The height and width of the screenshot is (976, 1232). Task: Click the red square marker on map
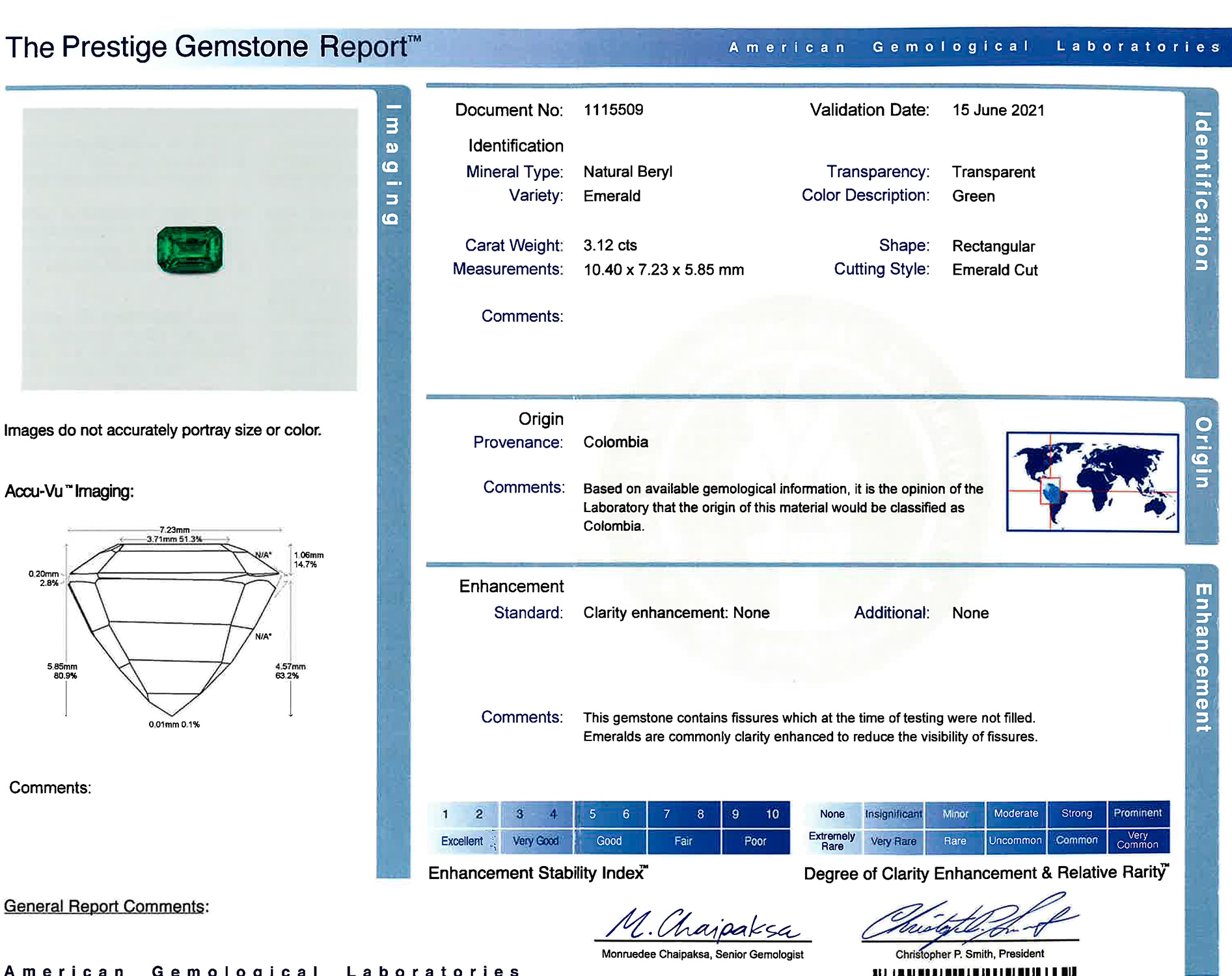pos(1050,491)
